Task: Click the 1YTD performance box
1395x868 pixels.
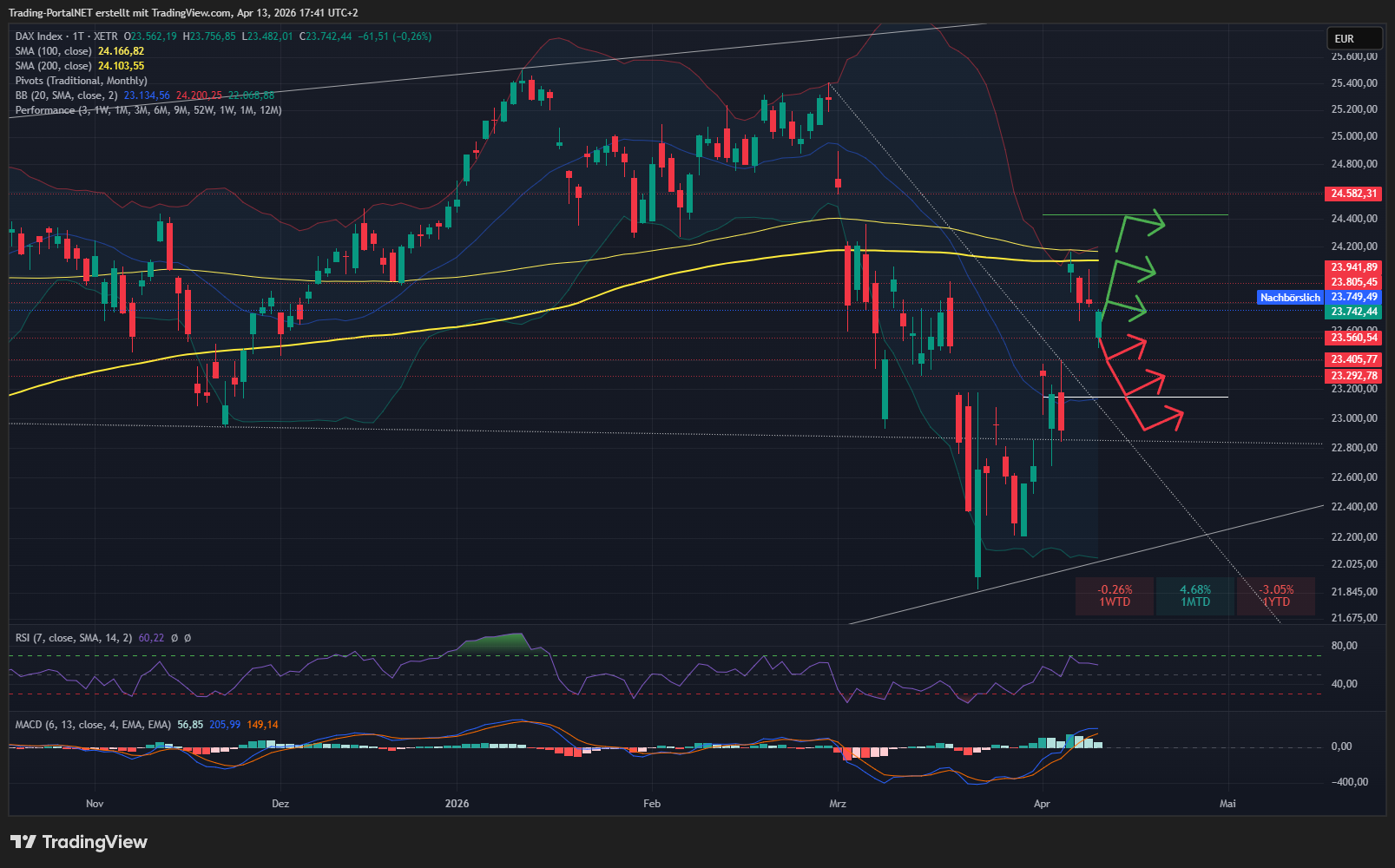Action: click(1276, 596)
